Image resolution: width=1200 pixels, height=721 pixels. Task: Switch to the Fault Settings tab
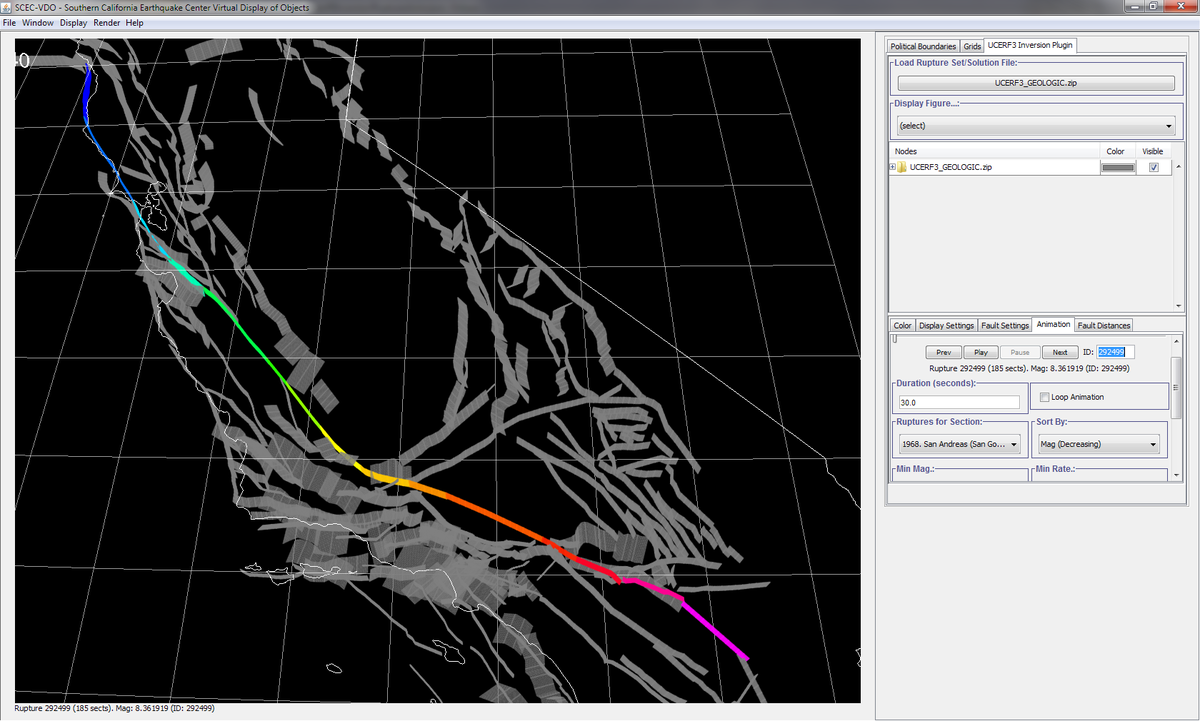[x=1005, y=325]
